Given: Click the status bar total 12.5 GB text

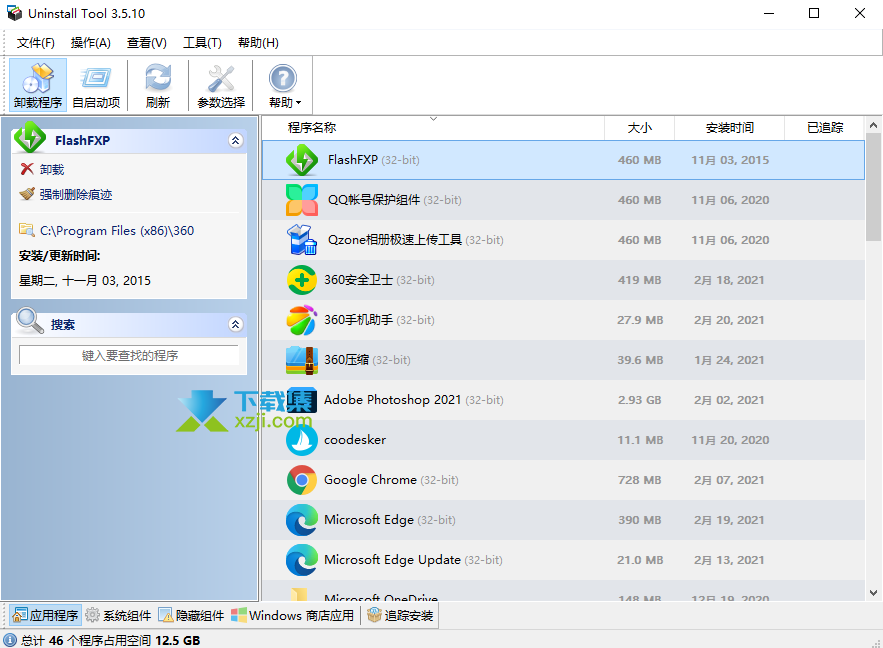Looking at the screenshot, I should pos(177,640).
